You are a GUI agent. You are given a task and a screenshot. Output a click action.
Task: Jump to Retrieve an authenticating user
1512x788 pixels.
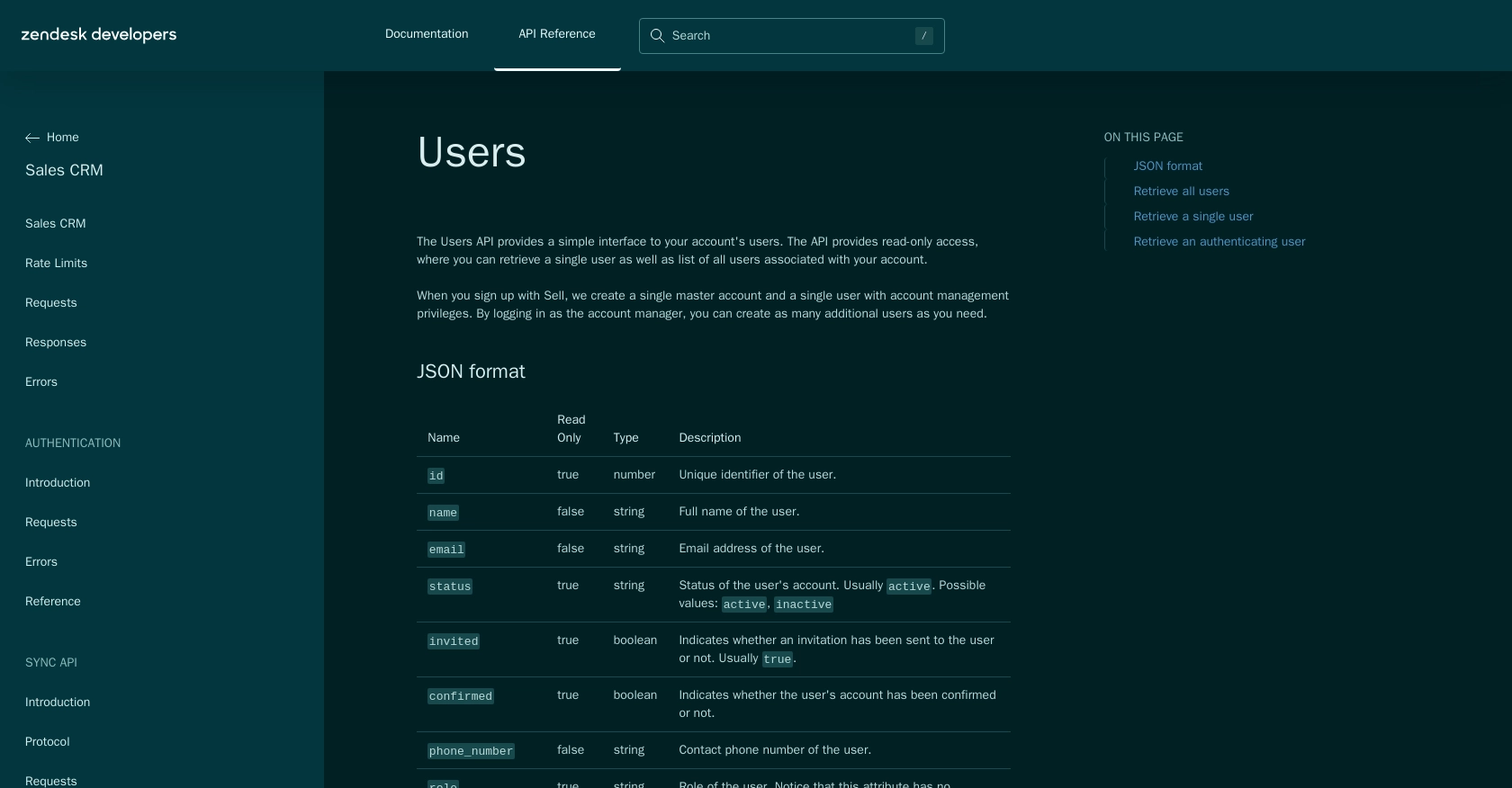pos(1219,242)
